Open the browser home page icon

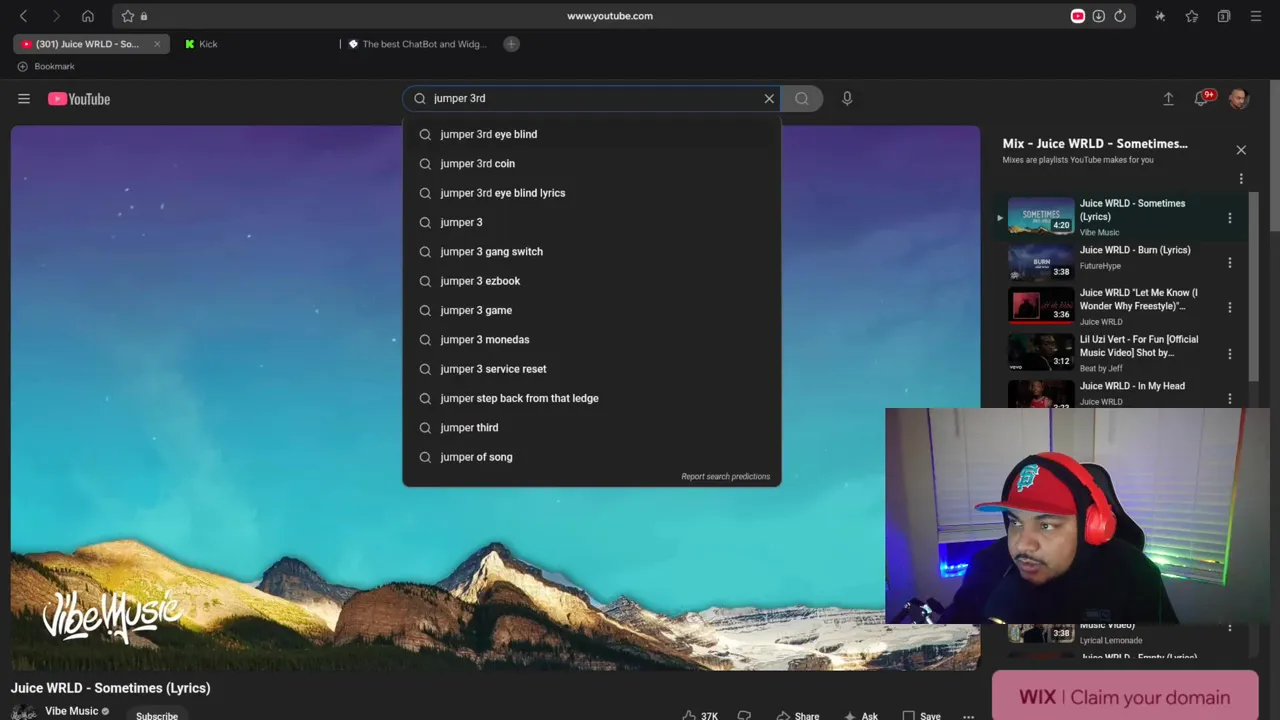coord(88,16)
